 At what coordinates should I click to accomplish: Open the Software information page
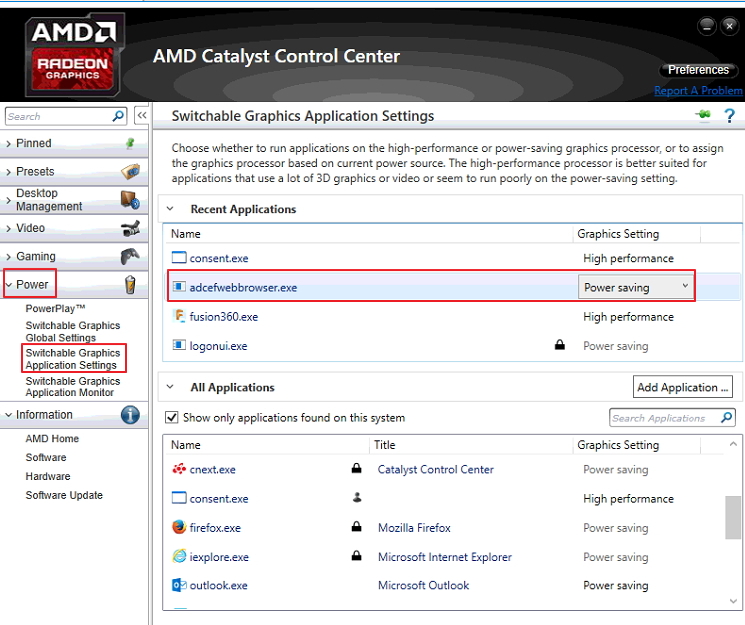pyautogui.click(x=46, y=457)
